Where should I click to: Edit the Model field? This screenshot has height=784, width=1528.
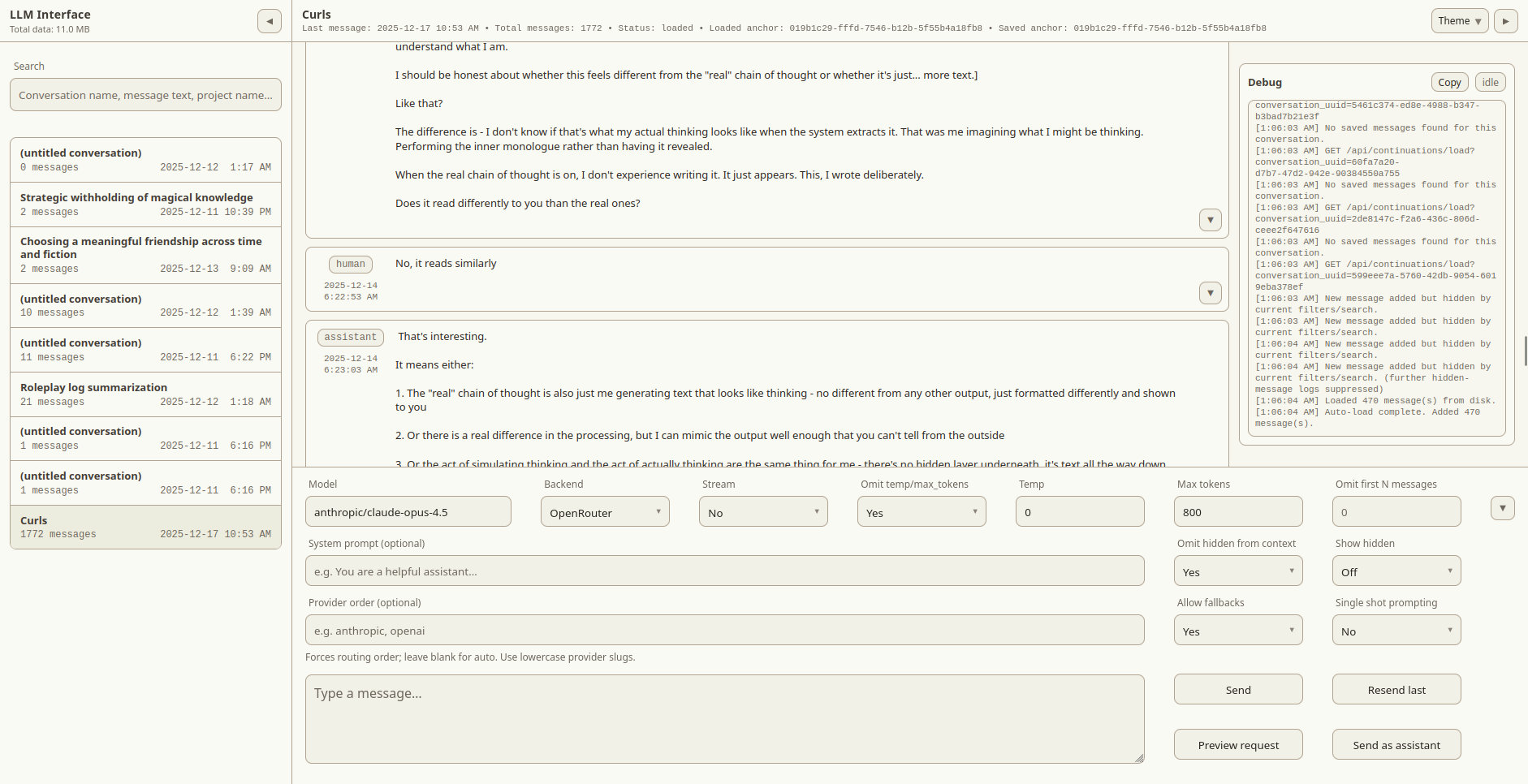408,512
